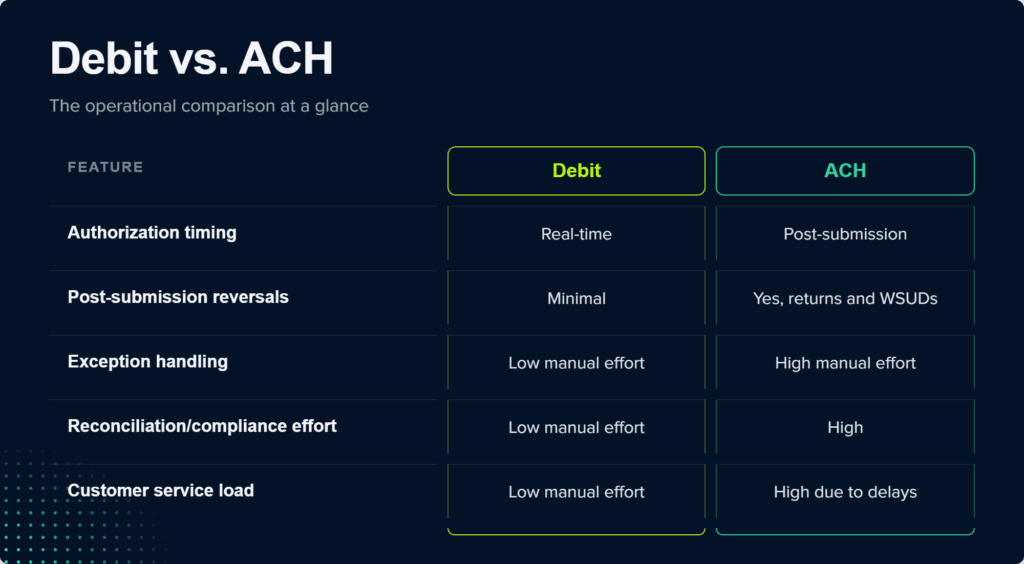Click the subtitle "The operational comparison at a glance"
Image resolution: width=1024 pixels, height=564 pixels.
coord(209,106)
